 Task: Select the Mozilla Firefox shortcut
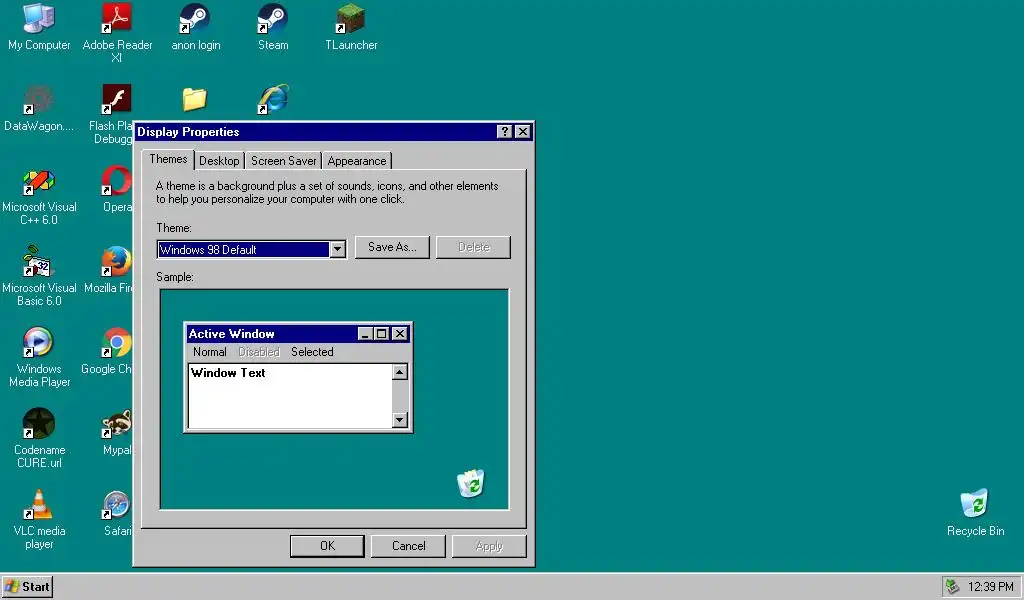[110, 270]
